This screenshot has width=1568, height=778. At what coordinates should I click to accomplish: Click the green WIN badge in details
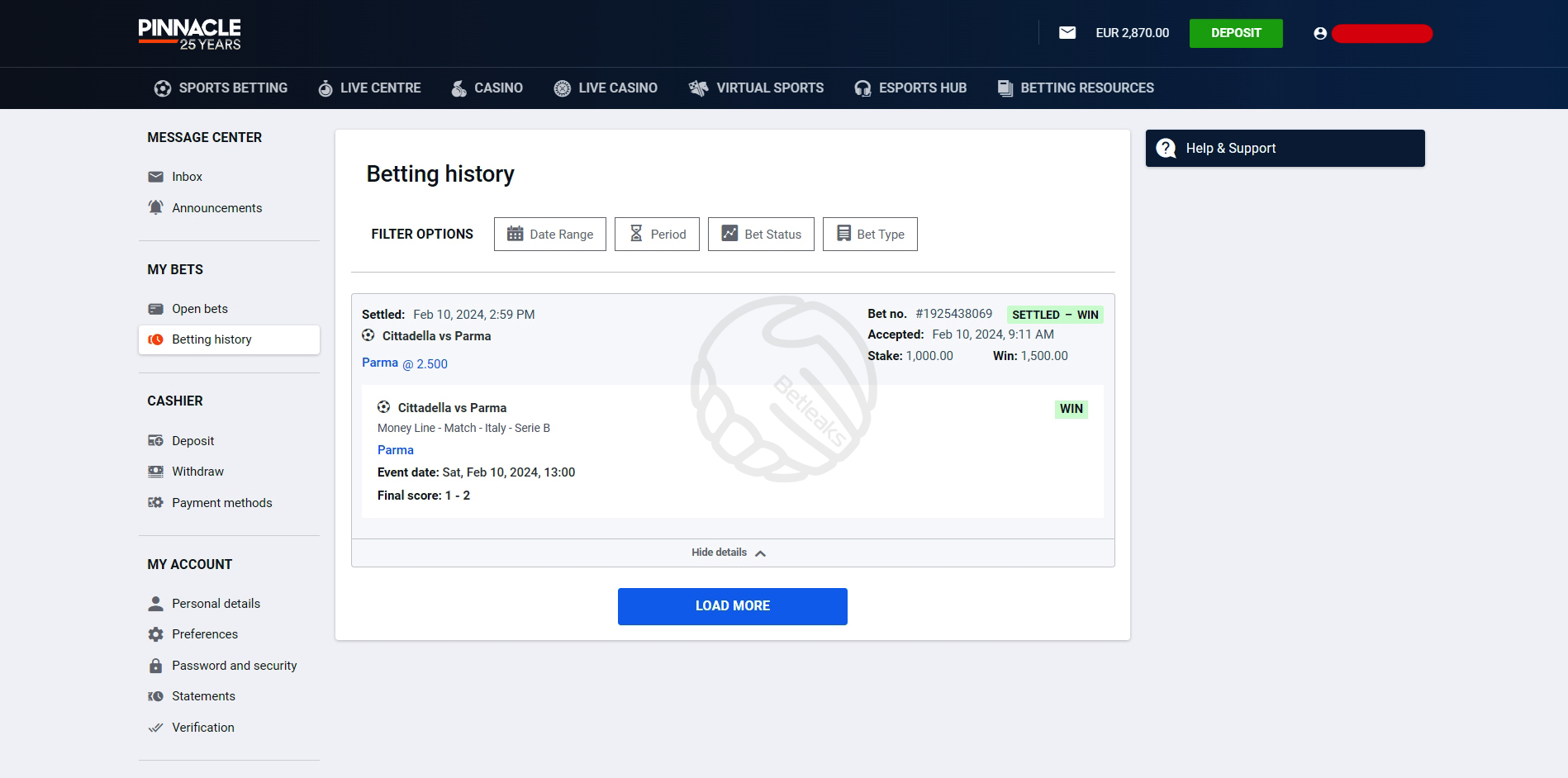pos(1071,409)
